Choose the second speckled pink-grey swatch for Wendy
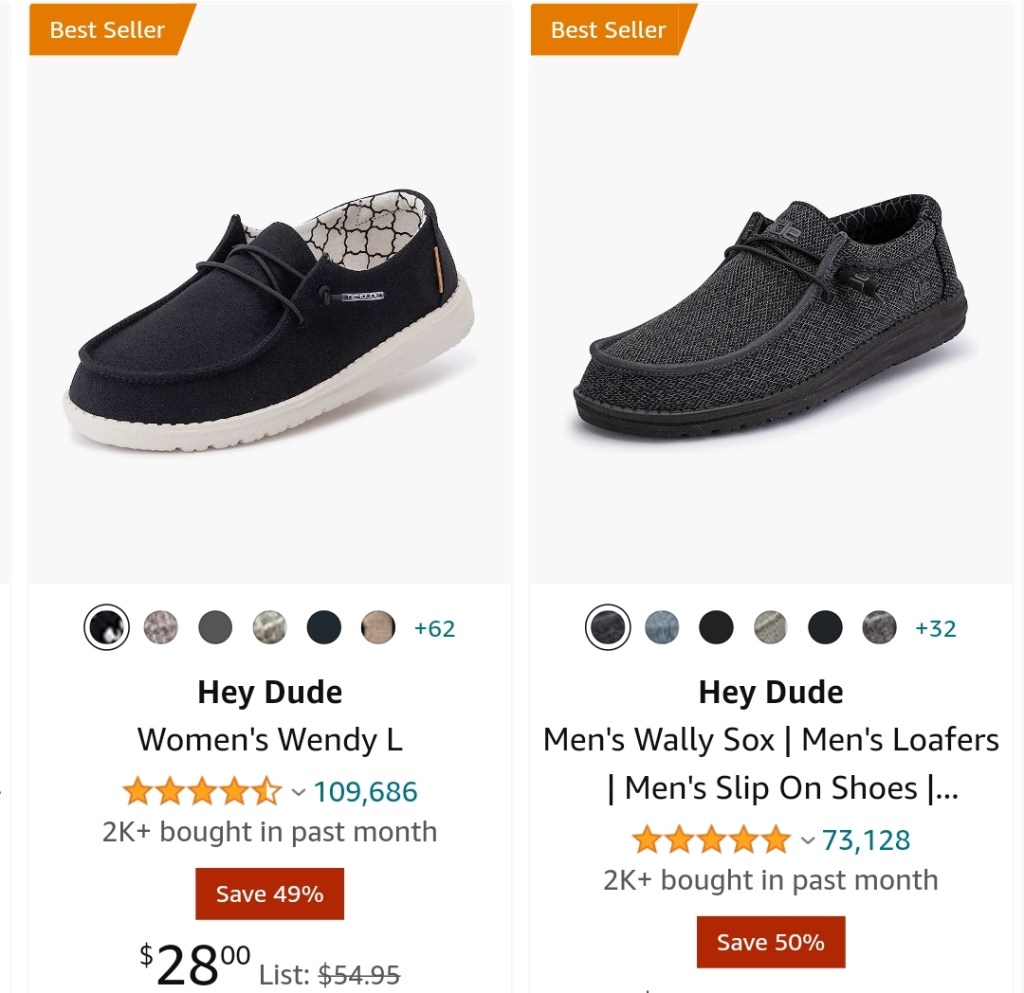The height and width of the screenshot is (993, 1024). tap(161, 627)
